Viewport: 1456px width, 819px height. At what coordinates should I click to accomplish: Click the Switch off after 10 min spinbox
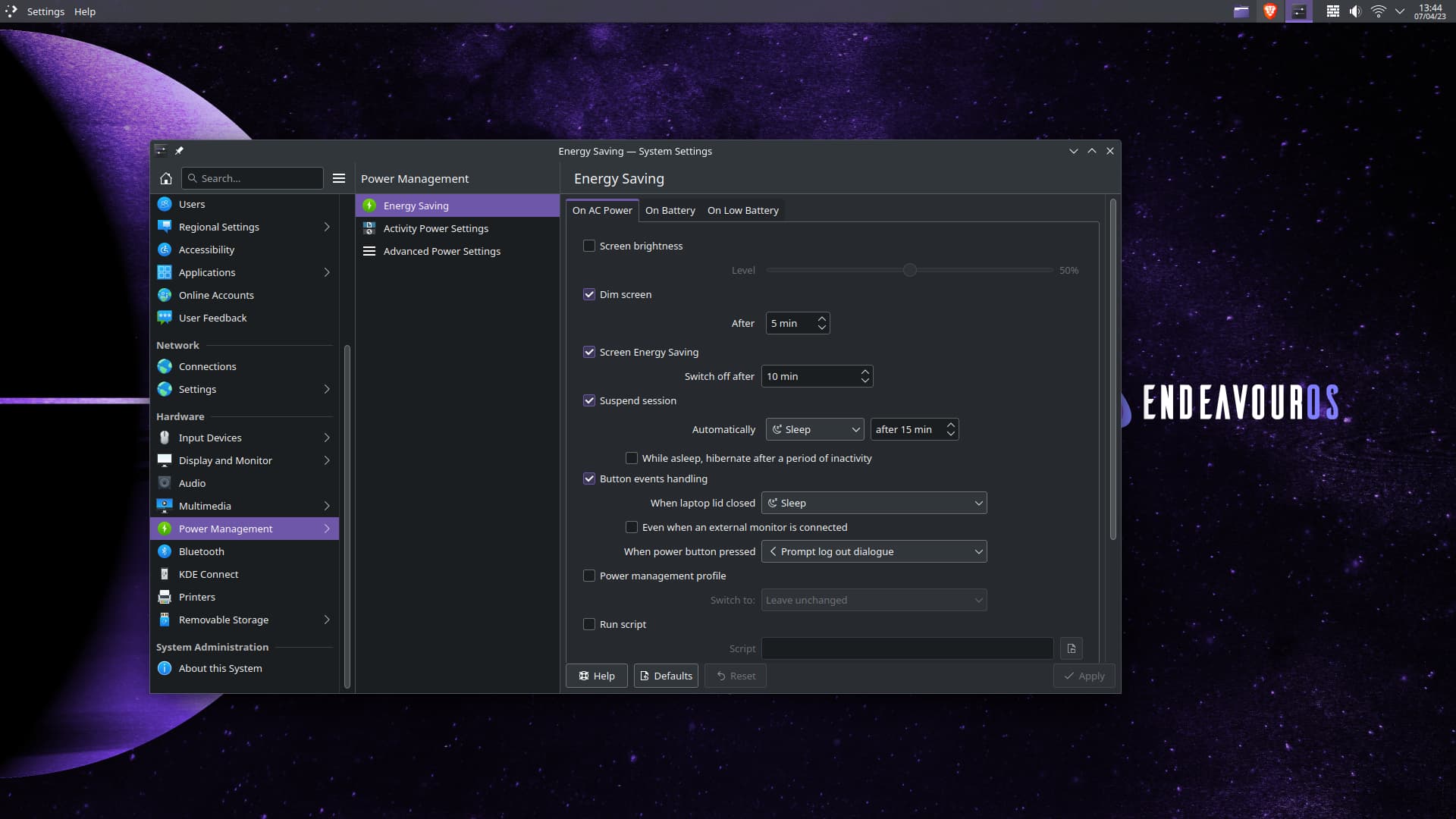click(x=817, y=376)
